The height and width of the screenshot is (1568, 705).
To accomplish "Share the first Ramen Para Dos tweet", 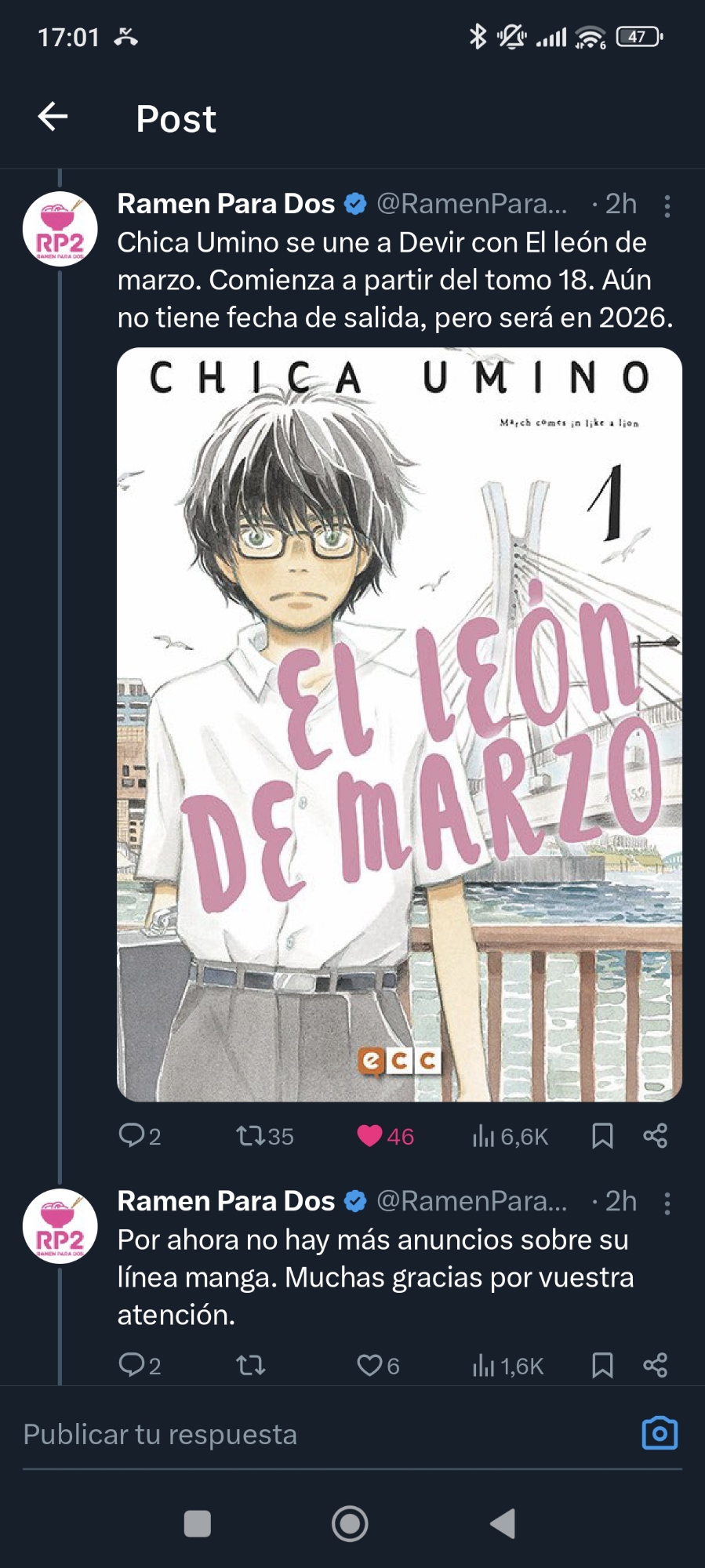I will 655,1136.
